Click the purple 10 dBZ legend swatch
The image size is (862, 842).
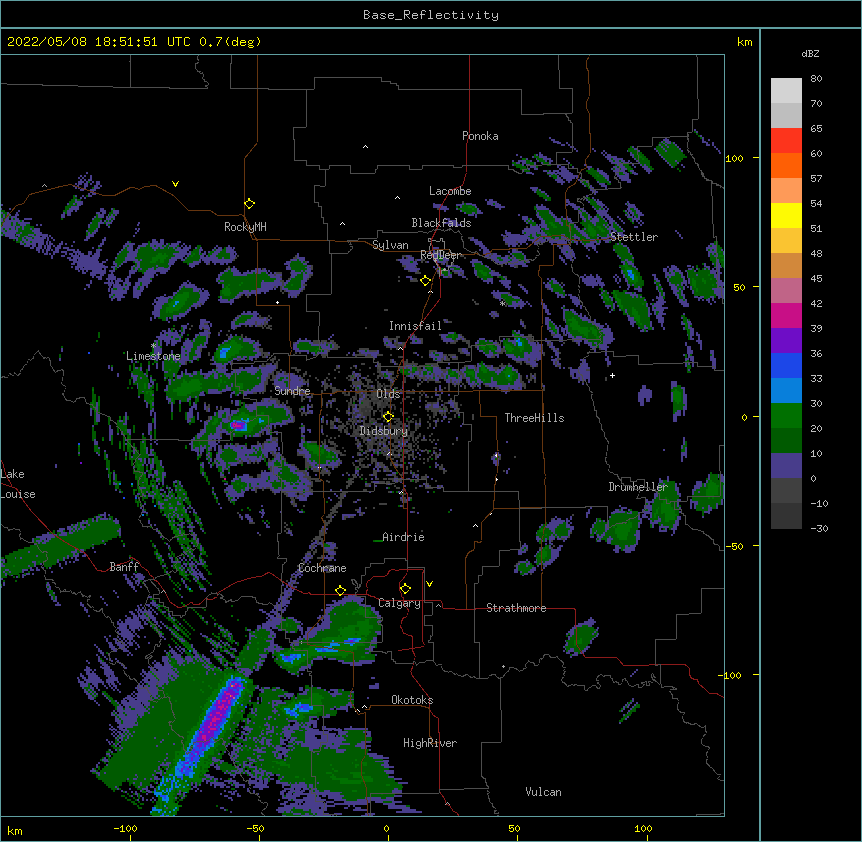(x=786, y=466)
